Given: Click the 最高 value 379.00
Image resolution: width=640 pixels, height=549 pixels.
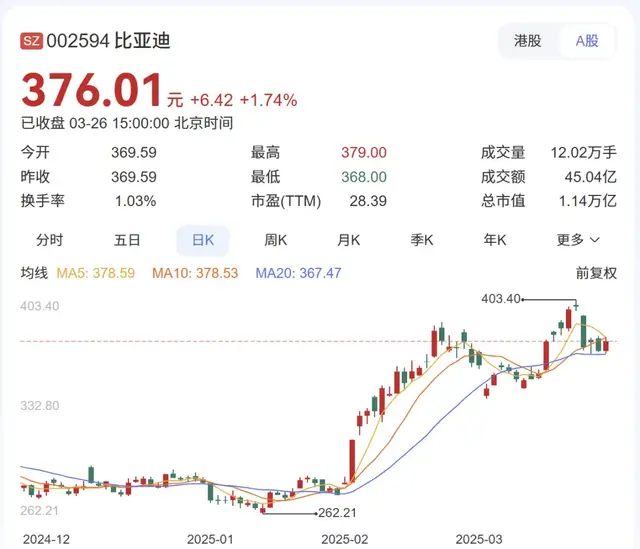Looking at the screenshot, I should (x=364, y=153).
